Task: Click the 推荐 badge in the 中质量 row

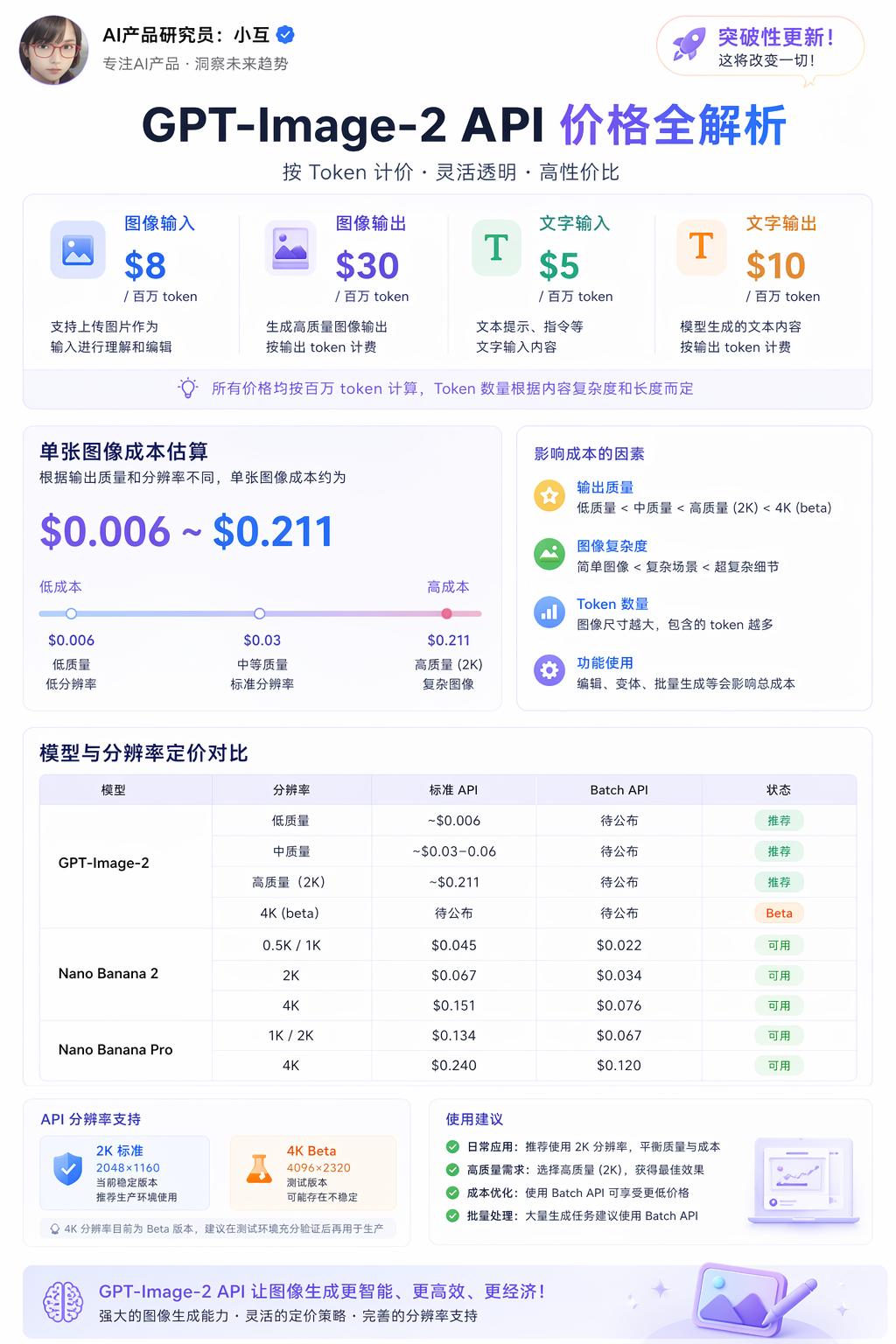Action: tap(779, 851)
